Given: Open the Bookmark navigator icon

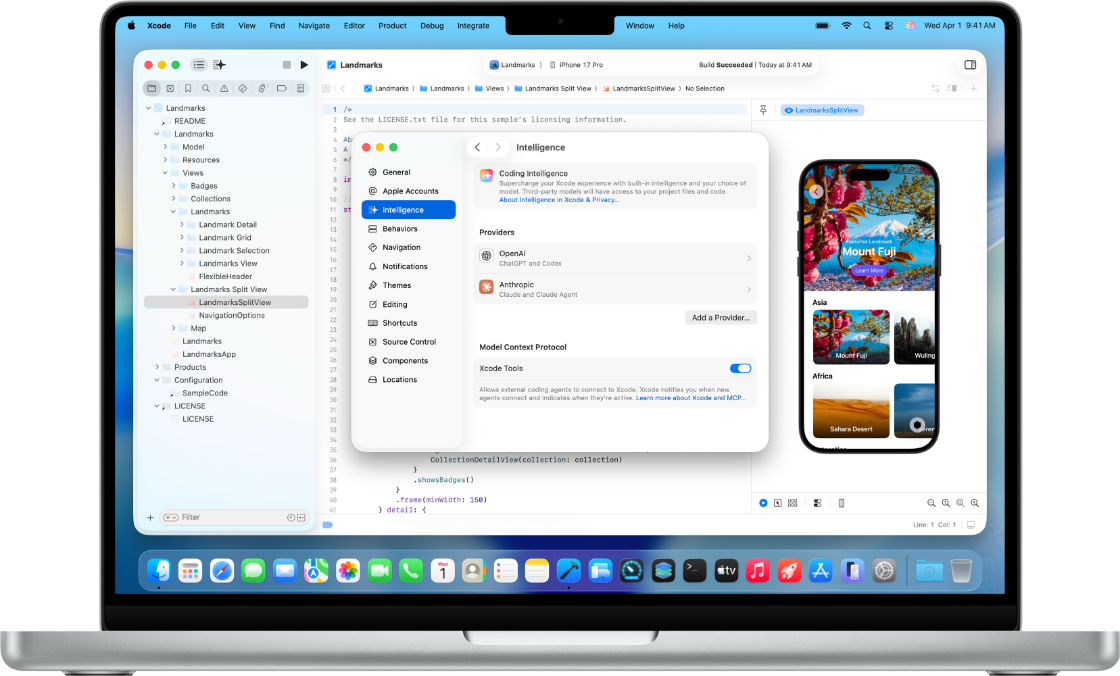Looking at the screenshot, I should (188, 88).
